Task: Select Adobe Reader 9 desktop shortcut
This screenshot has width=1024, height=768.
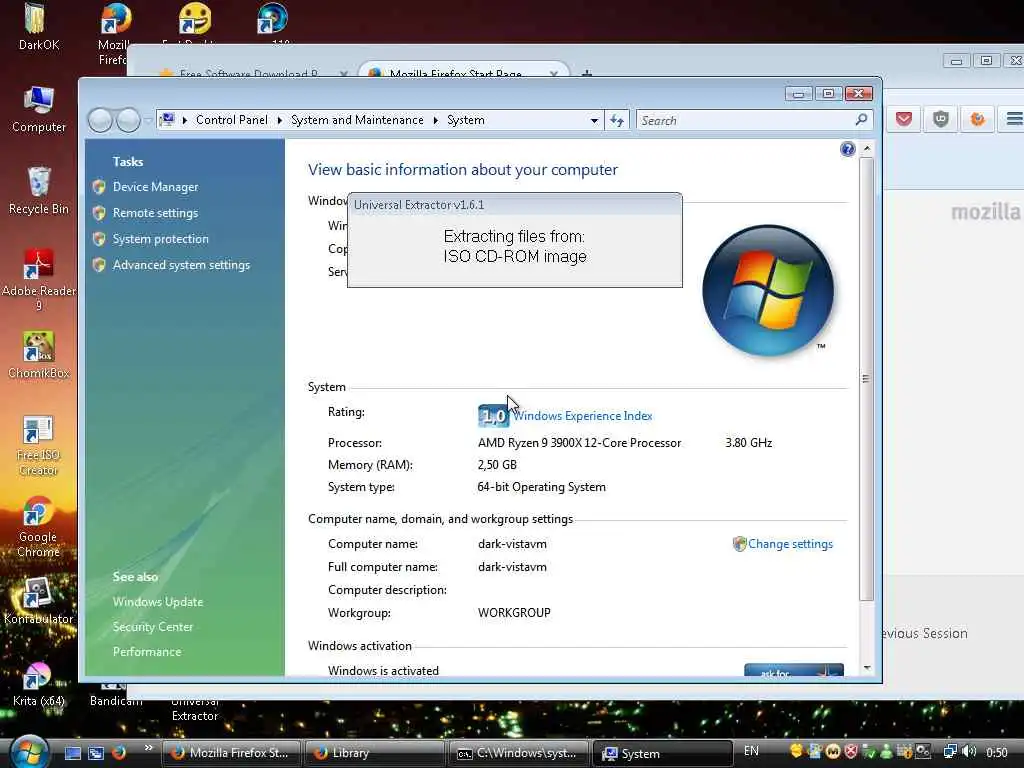Action: point(39,280)
